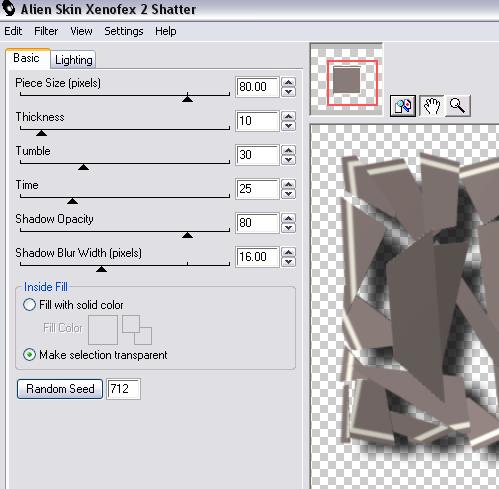Viewport: 499px width, 489px height.
Task: Select the magnifier Zoom tool icon
Action: pyautogui.click(x=458, y=106)
